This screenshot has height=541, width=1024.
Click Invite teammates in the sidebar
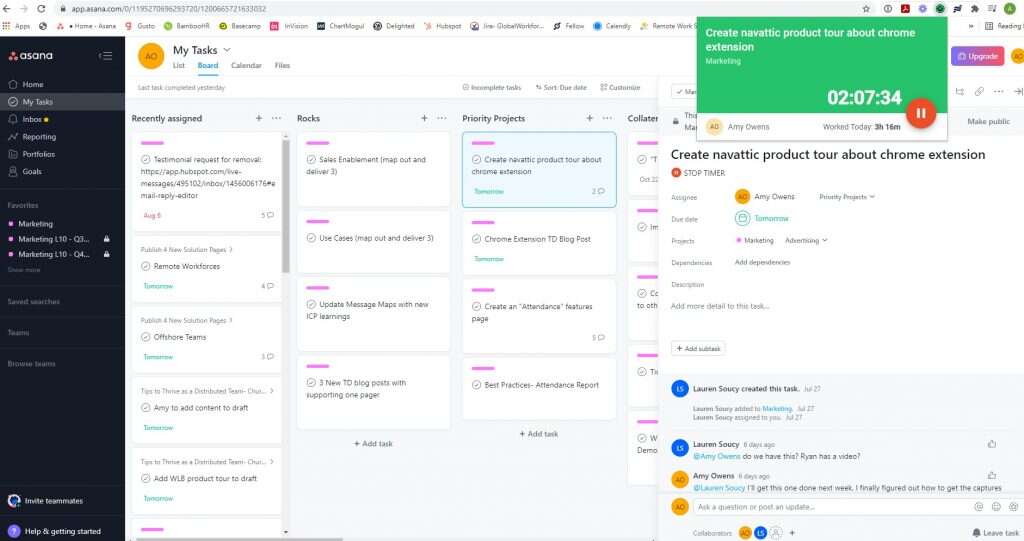(x=54, y=501)
